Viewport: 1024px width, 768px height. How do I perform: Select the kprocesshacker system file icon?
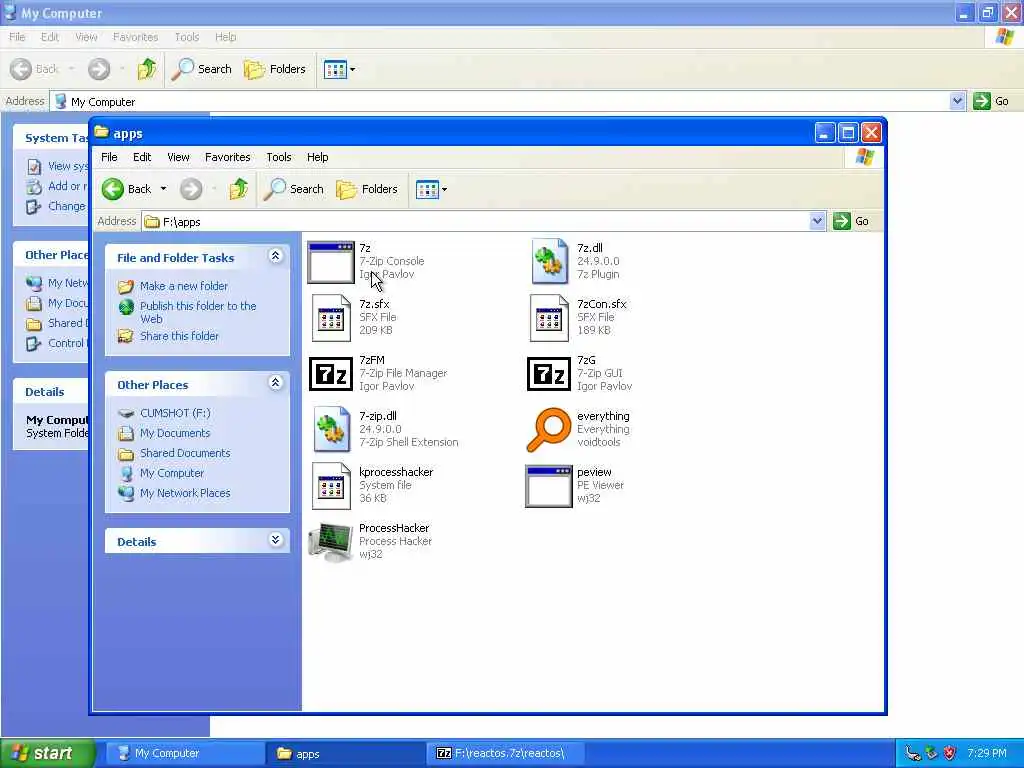point(331,486)
